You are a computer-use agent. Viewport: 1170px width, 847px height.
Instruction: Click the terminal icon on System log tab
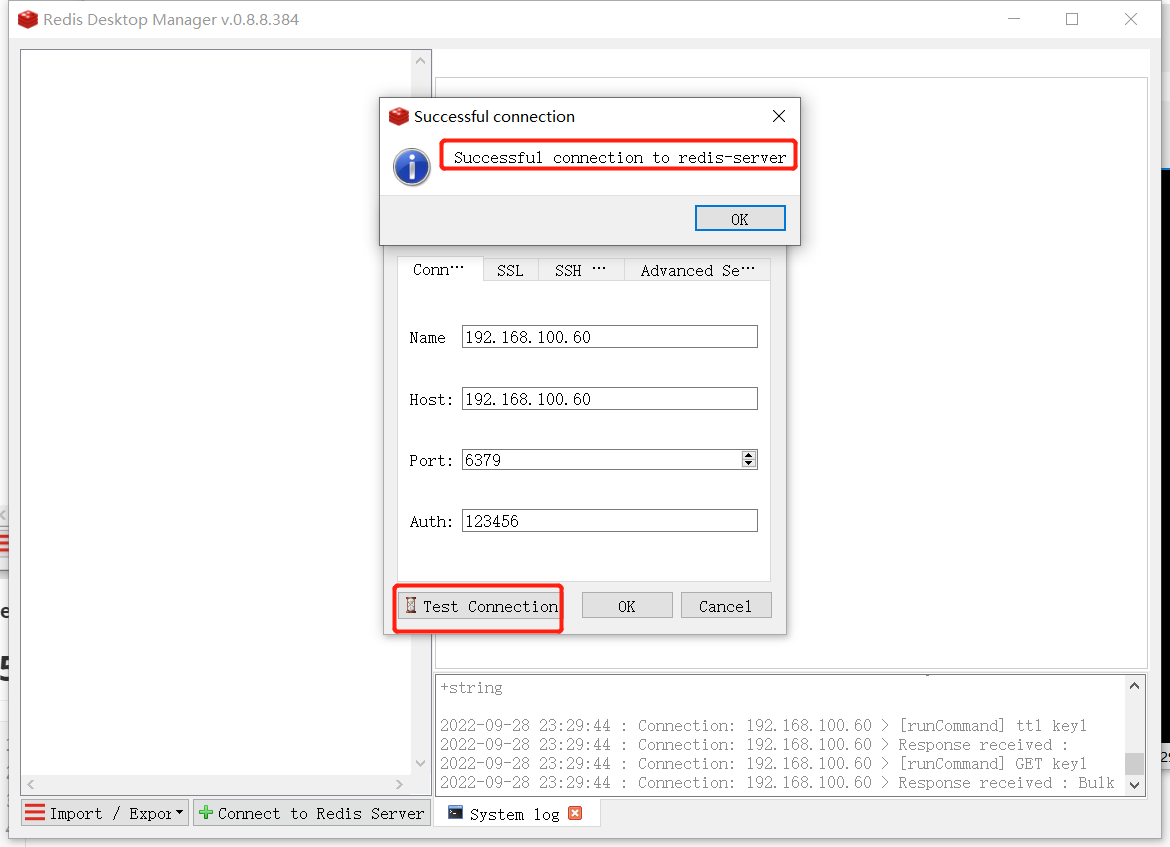(455, 813)
